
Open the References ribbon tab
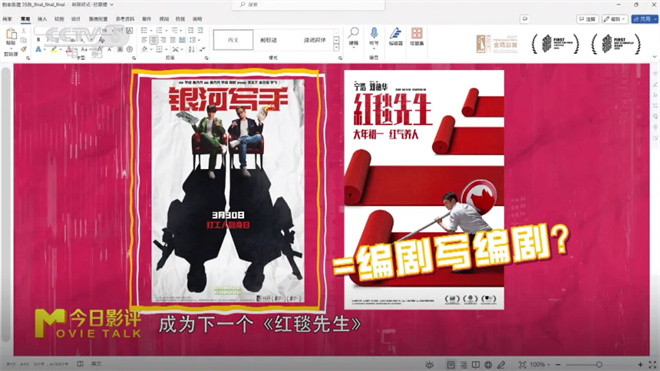coord(125,19)
